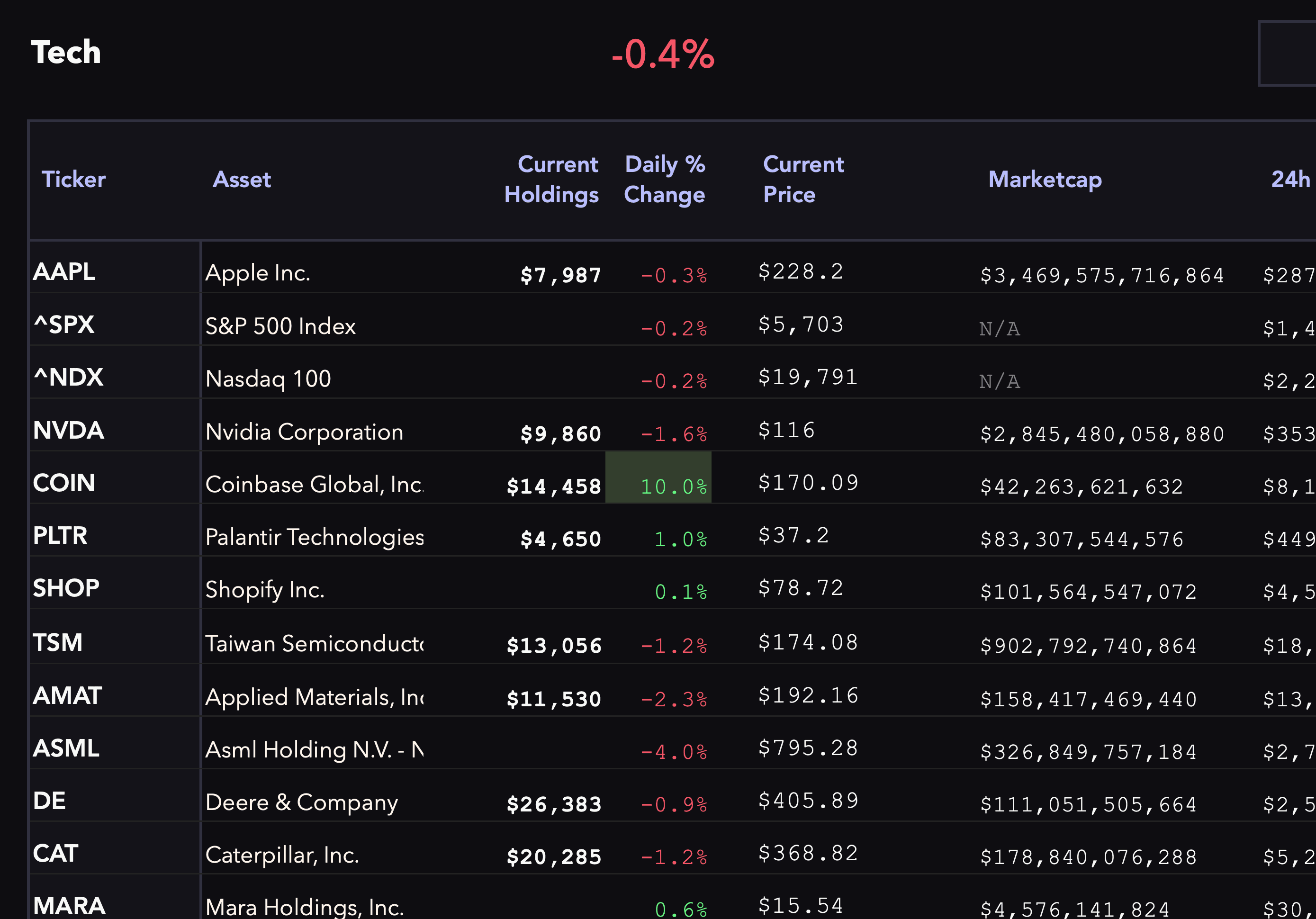Click the Shopify Inc. asset name

265,590
